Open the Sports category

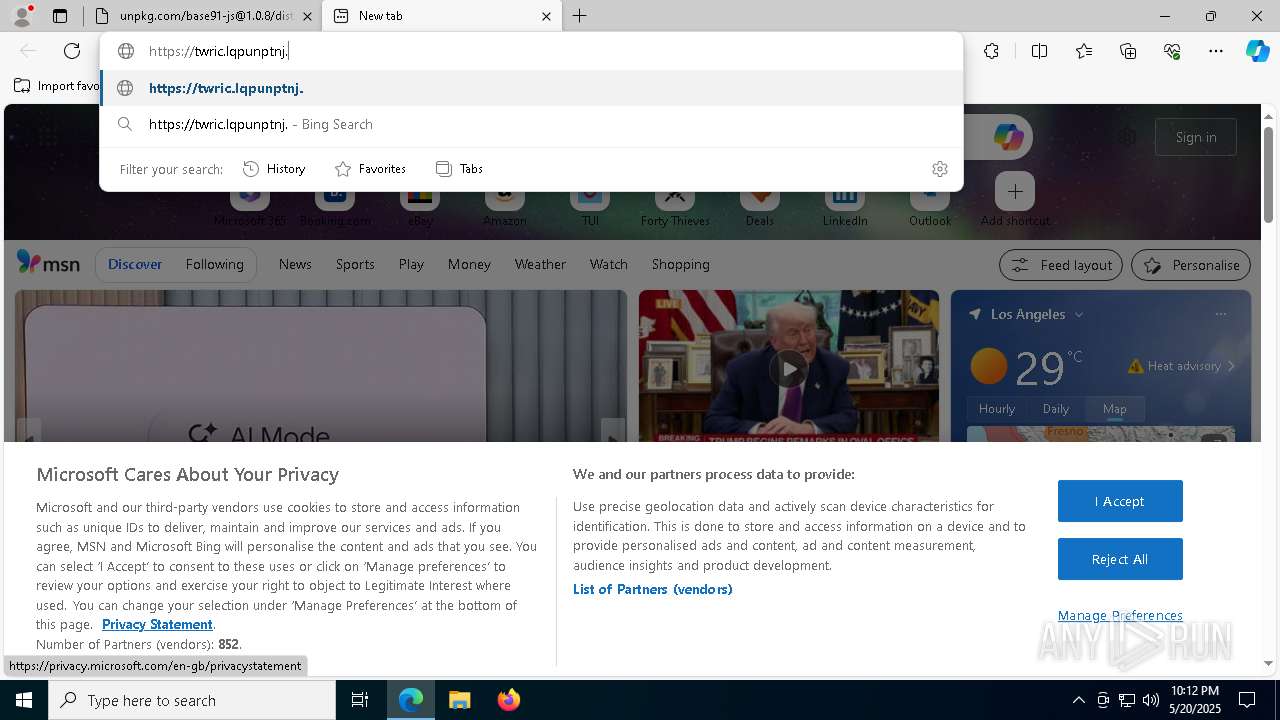(355, 264)
